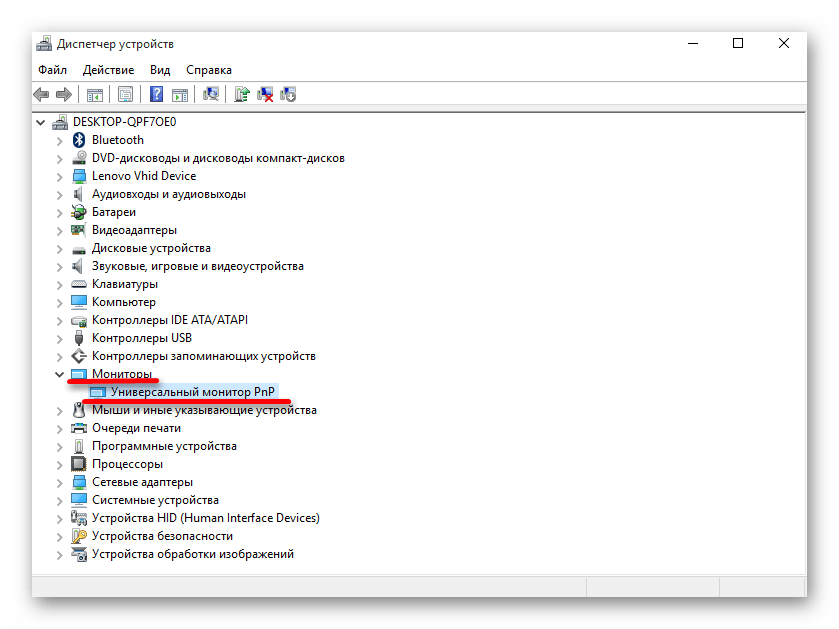
Task: Select Контроллеры USB in the list
Action: pyautogui.click(x=141, y=338)
